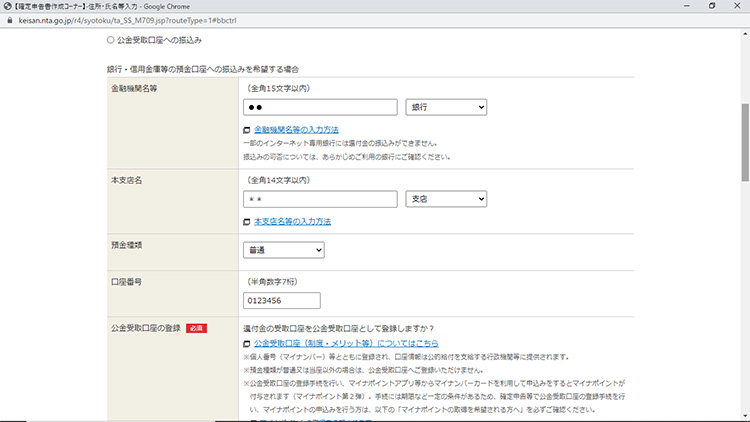Open the 金融機関名等の入力方法 link
This screenshot has height=422, width=750.
click(296, 131)
